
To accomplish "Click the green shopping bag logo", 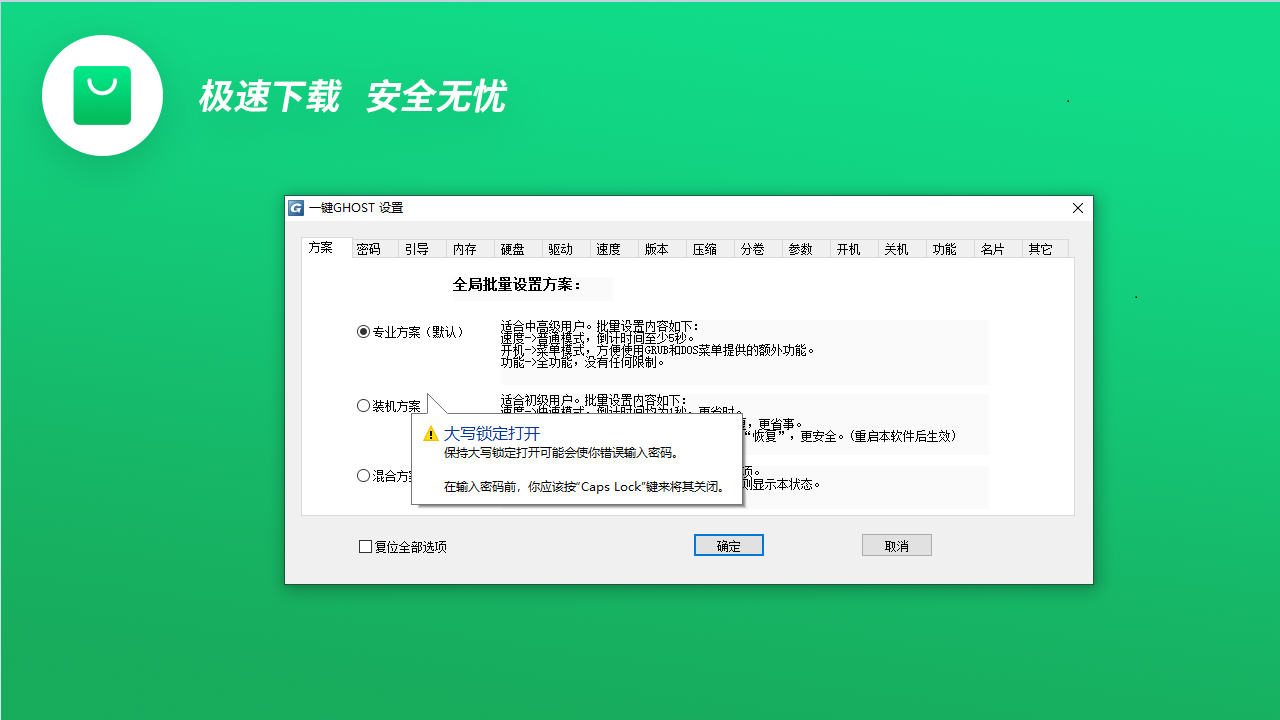I will [101, 95].
